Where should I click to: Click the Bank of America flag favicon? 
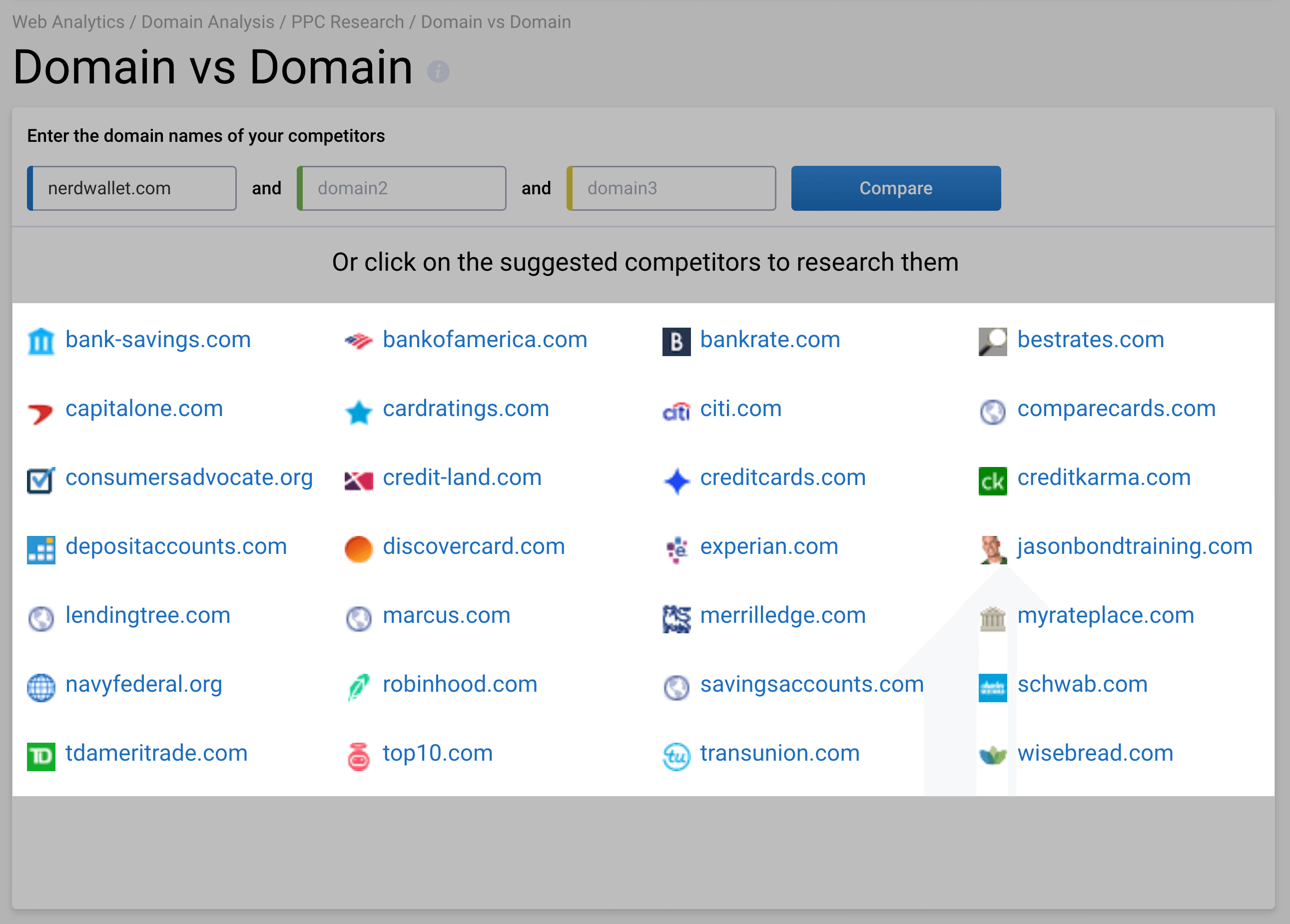click(x=358, y=342)
